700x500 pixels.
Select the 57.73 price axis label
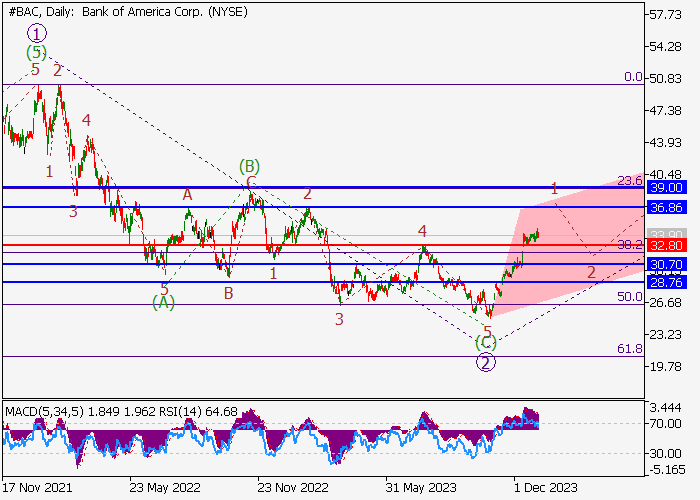coord(667,15)
